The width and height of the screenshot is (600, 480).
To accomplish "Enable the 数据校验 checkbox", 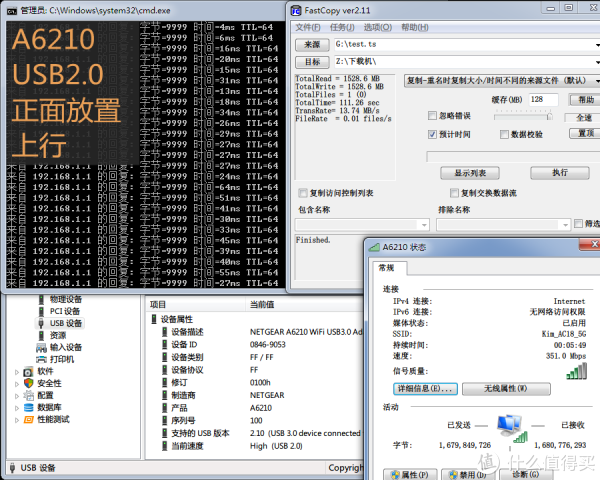I will [x=504, y=134].
